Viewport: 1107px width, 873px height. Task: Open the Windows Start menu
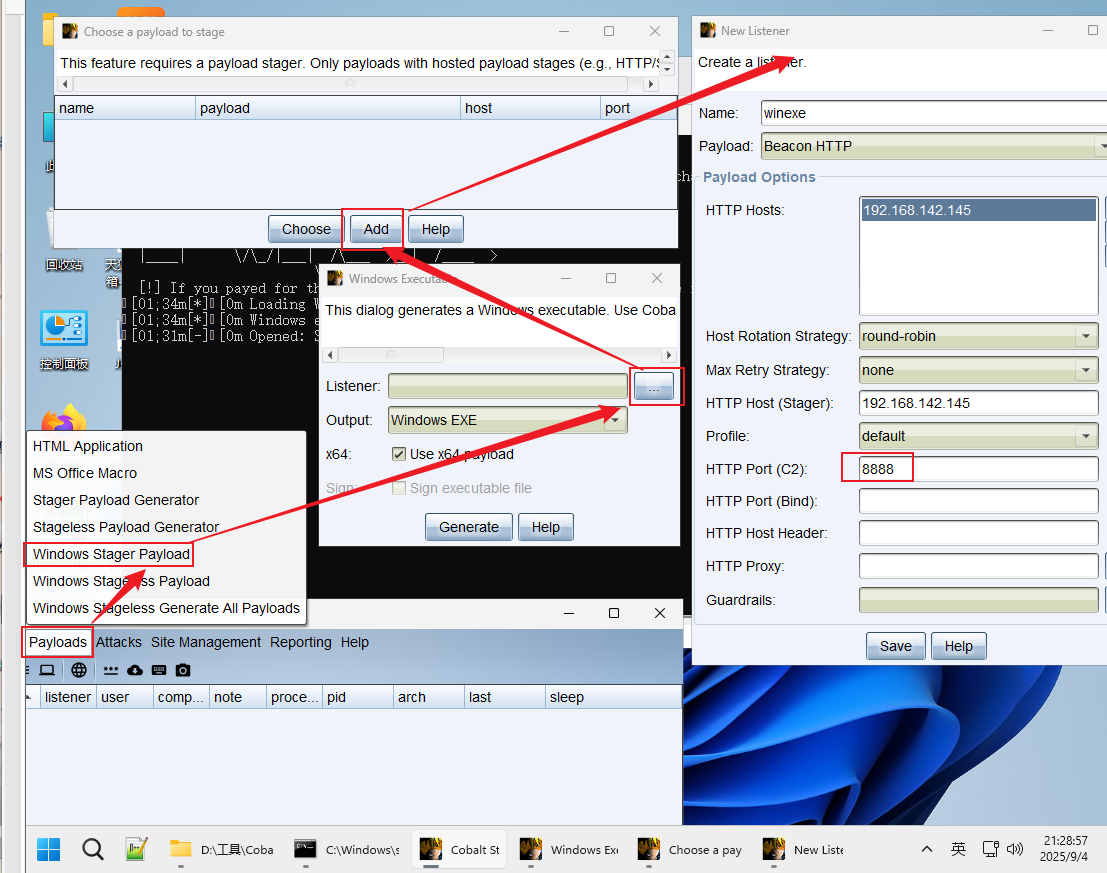[49, 849]
